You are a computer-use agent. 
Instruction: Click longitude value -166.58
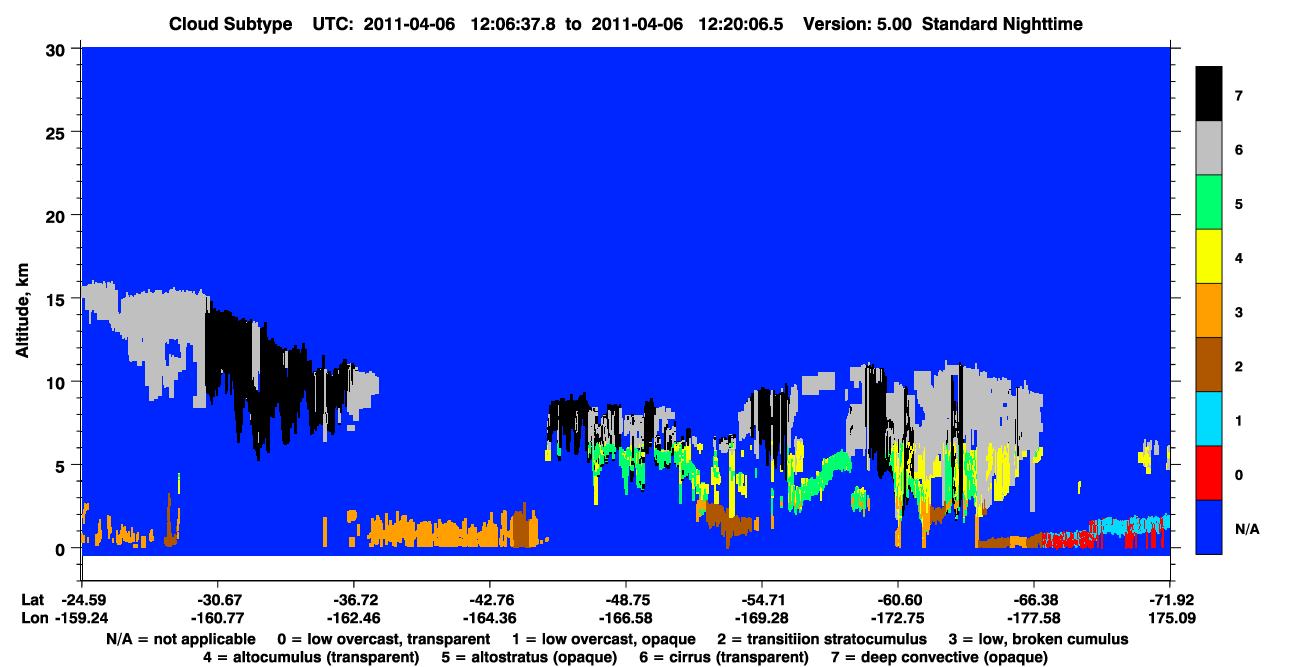(x=625, y=618)
